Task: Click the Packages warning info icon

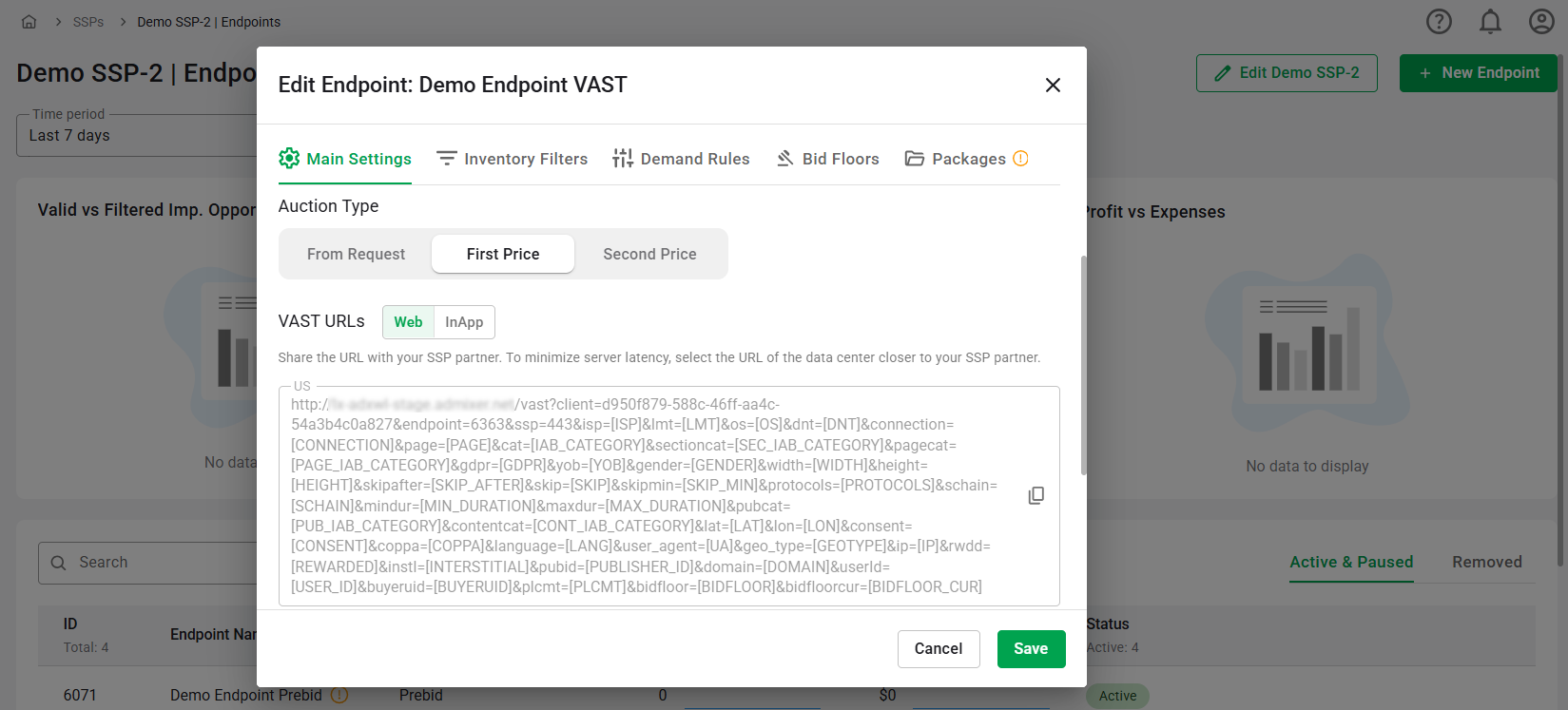Action: pos(1020,159)
